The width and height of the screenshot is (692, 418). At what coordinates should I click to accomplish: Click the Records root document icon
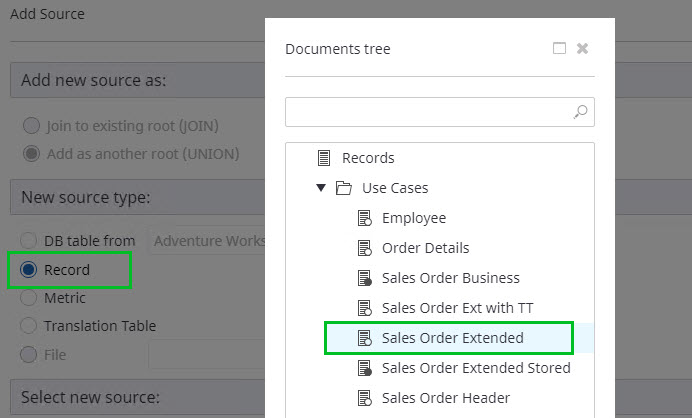tap(323, 158)
